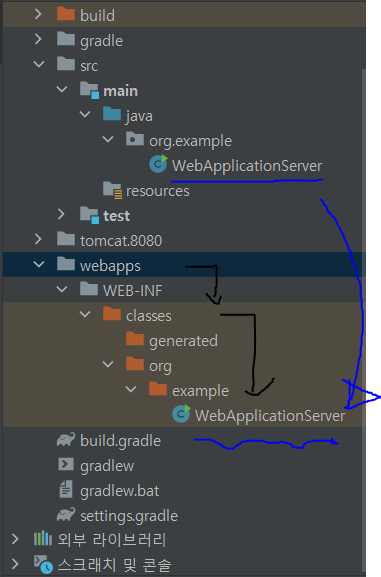Viewport: 381px width, 577px height.
Task: Click WebApplicationServer class icon under org.example
Action: pos(158,164)
